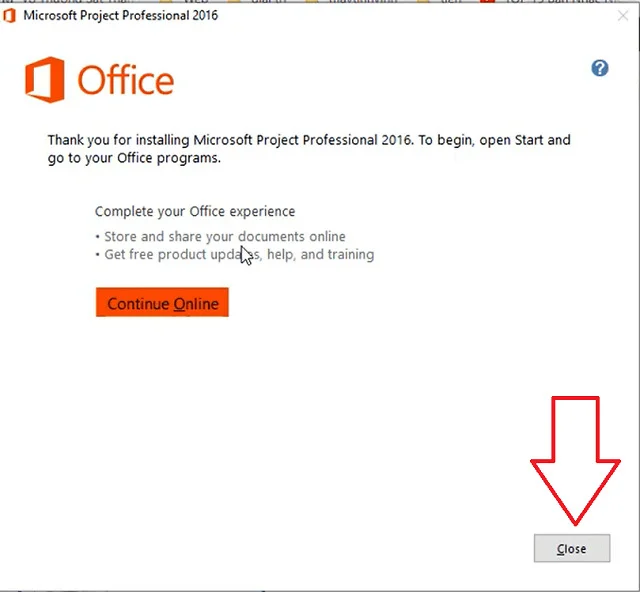Click the 'go to your Office programs' line
The width and height of the screenshot is (640, 592).
point(134,158)
